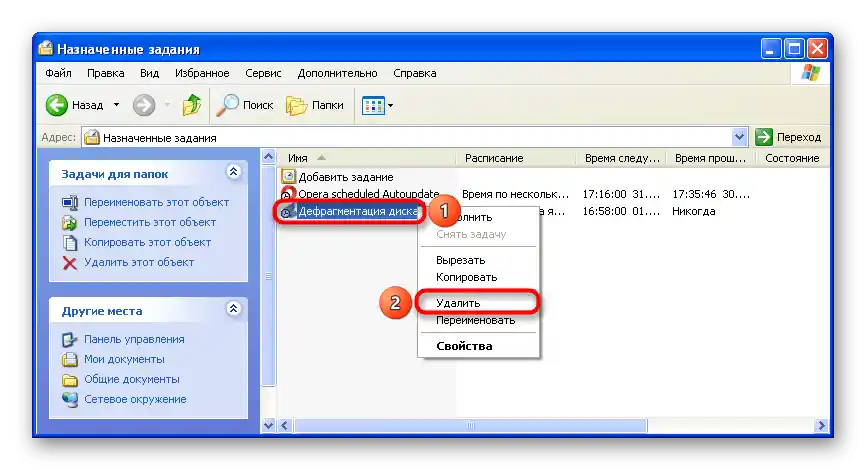Click the address field text Назначенные задания

click(x=160, y=138)
